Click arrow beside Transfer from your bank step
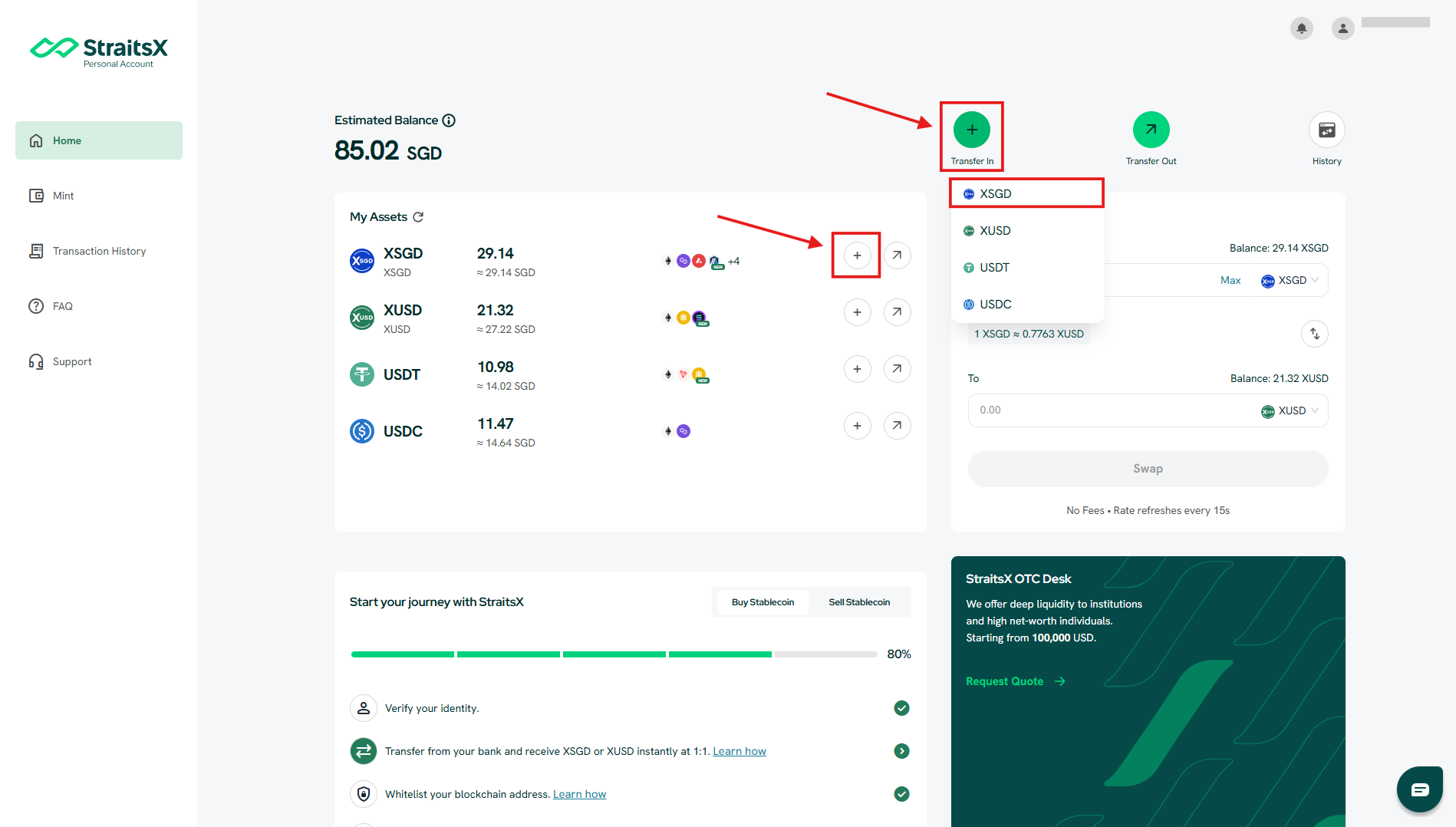This screenshot has width=1456, height=827. 901,751
